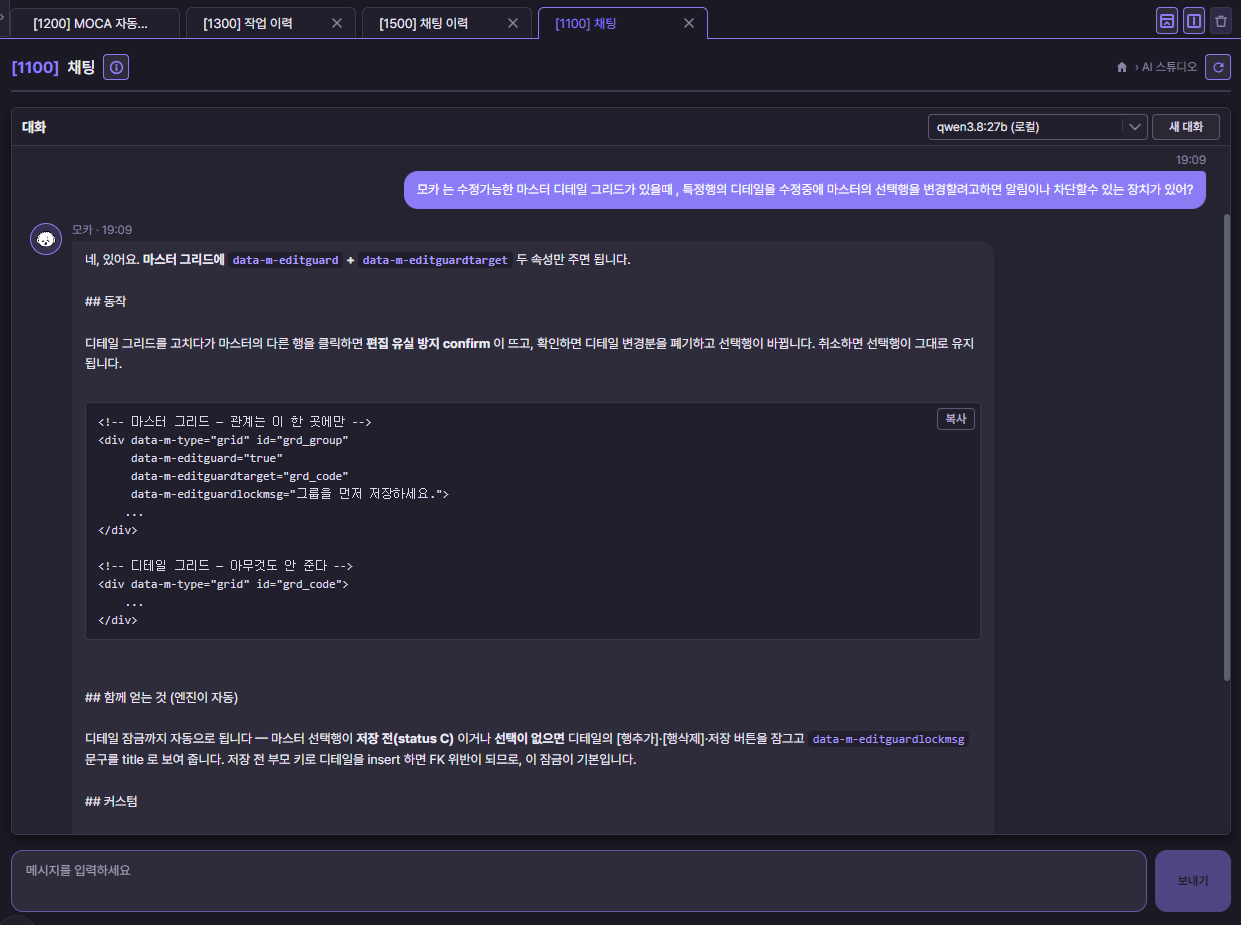
Task: Click the '모카 · 19:09' sender label
Action: coord(102,230)
